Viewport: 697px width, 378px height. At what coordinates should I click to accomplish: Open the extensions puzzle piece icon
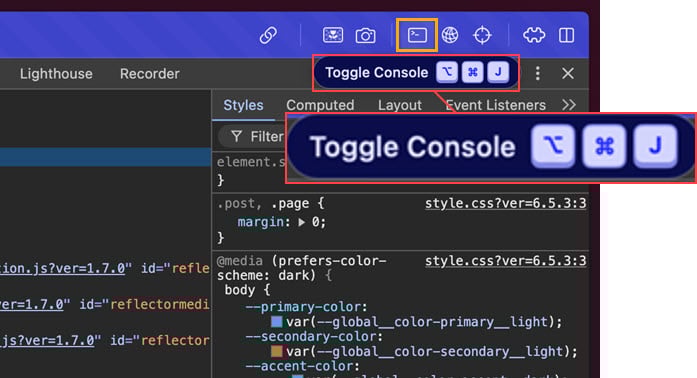click(534, 35)
